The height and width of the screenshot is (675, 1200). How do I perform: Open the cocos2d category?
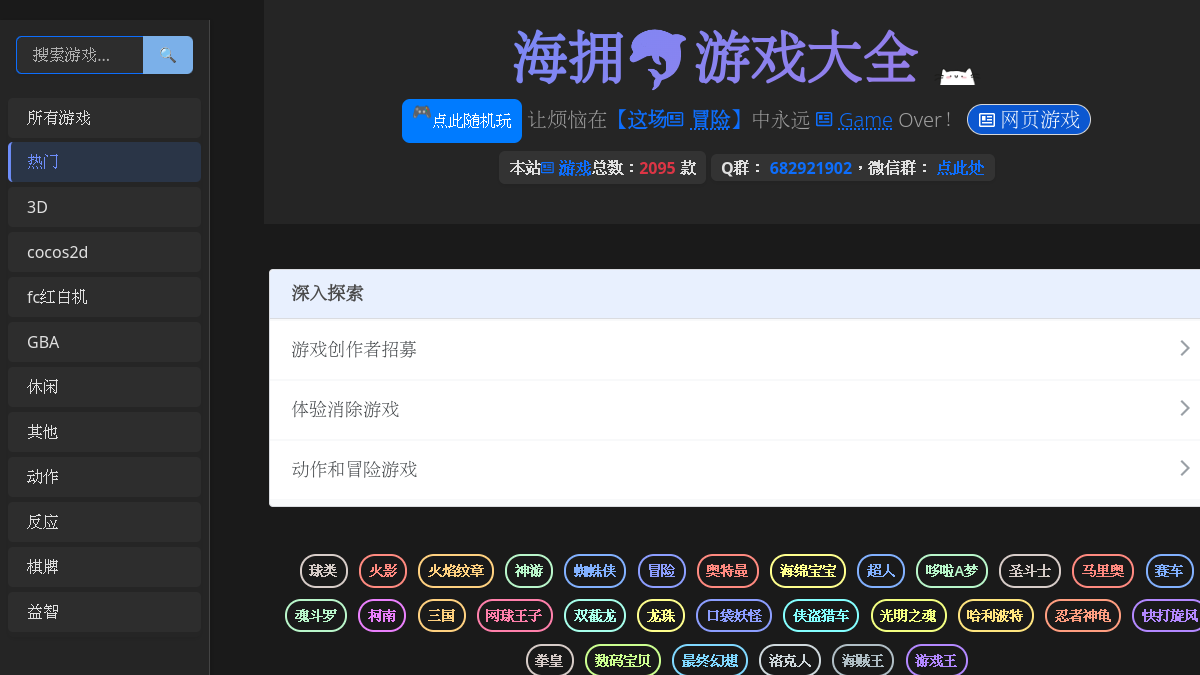coord(105,252)
